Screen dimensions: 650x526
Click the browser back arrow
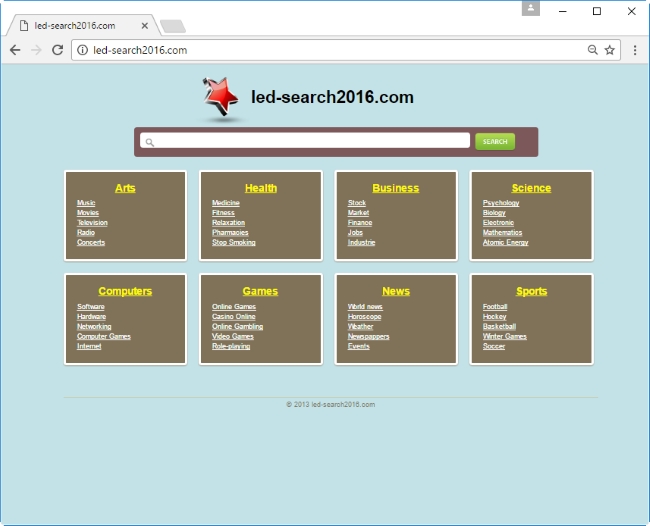[15, 50]
